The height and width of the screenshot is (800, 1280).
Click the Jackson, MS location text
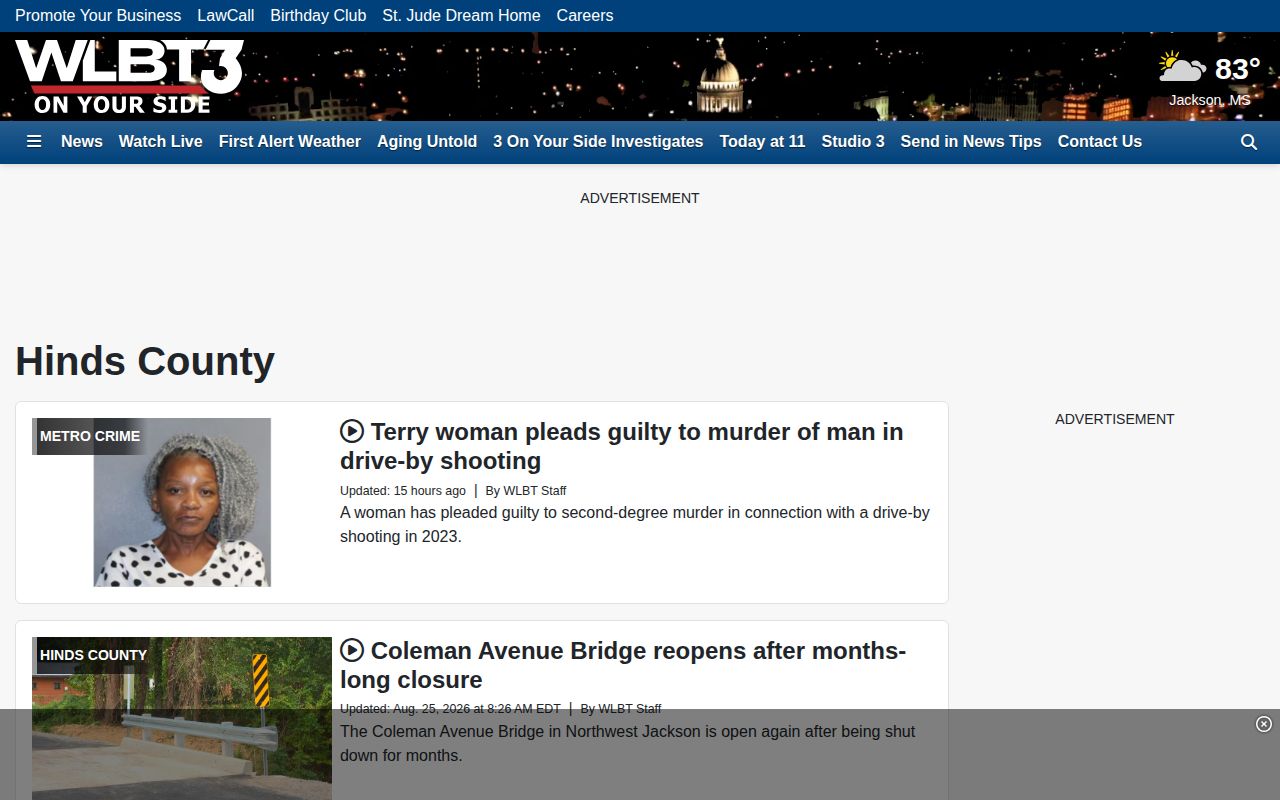[1210, 100]
